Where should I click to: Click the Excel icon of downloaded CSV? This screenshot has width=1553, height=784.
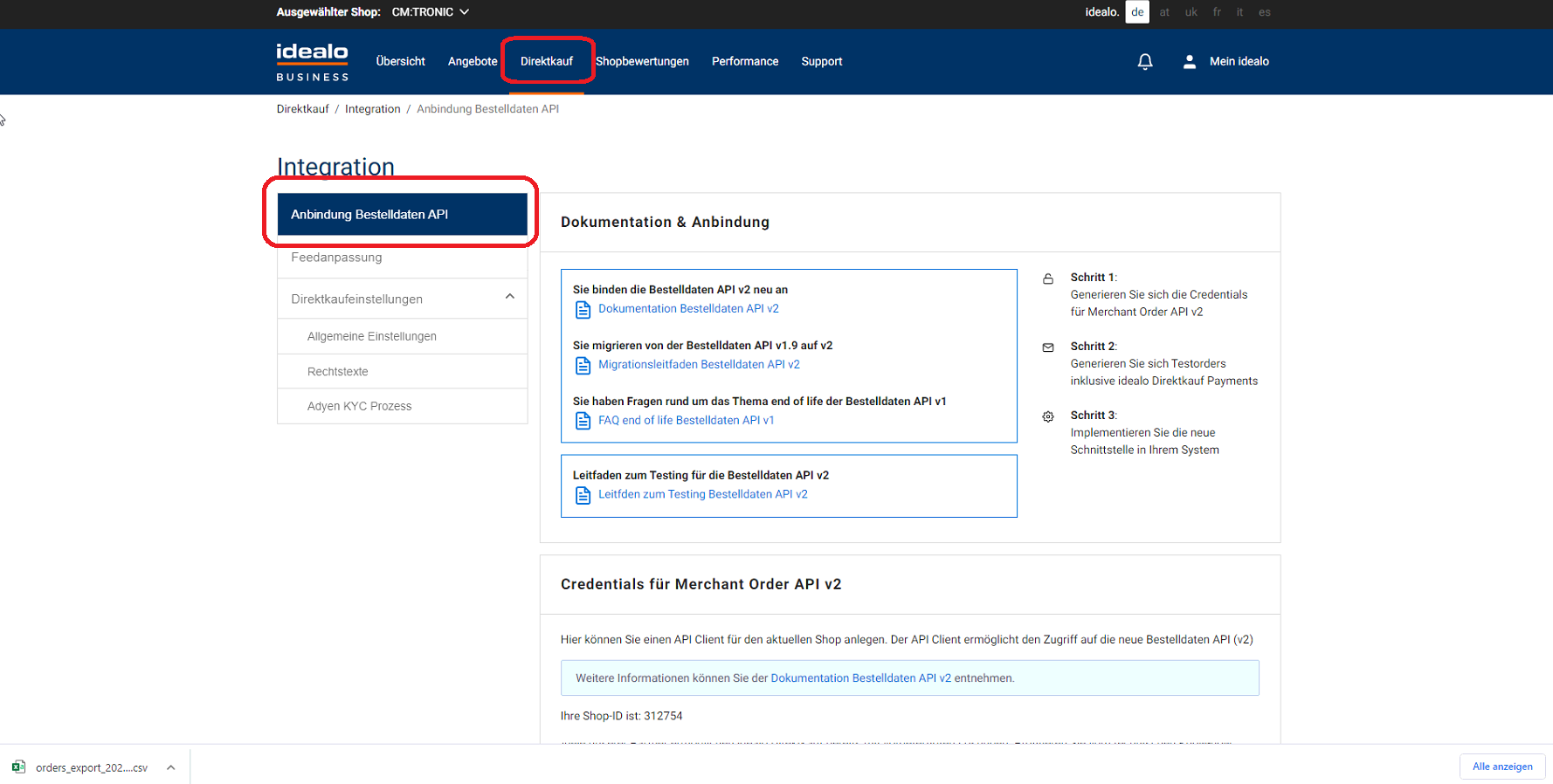tap(18, 767)
